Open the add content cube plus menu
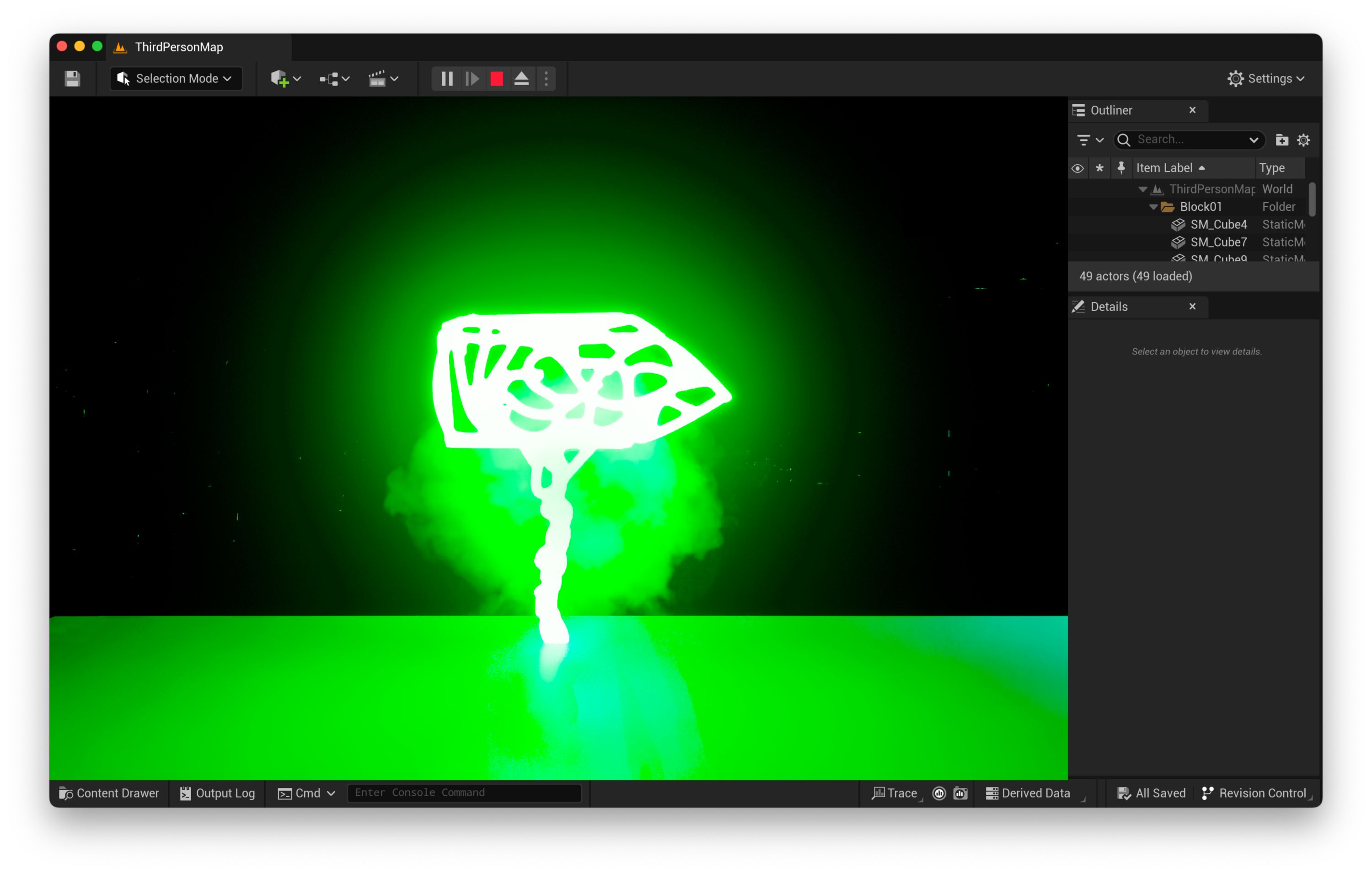 285,79
